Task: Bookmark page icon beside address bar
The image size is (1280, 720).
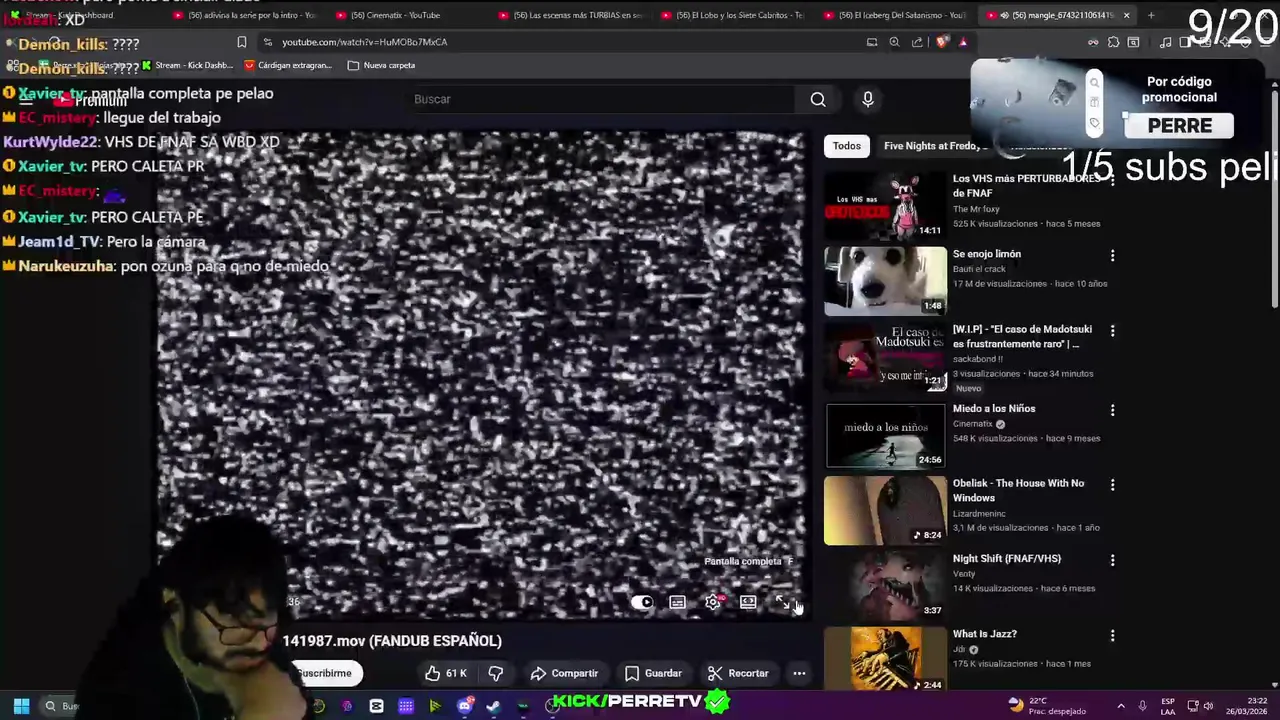Action: click(241, 42)
